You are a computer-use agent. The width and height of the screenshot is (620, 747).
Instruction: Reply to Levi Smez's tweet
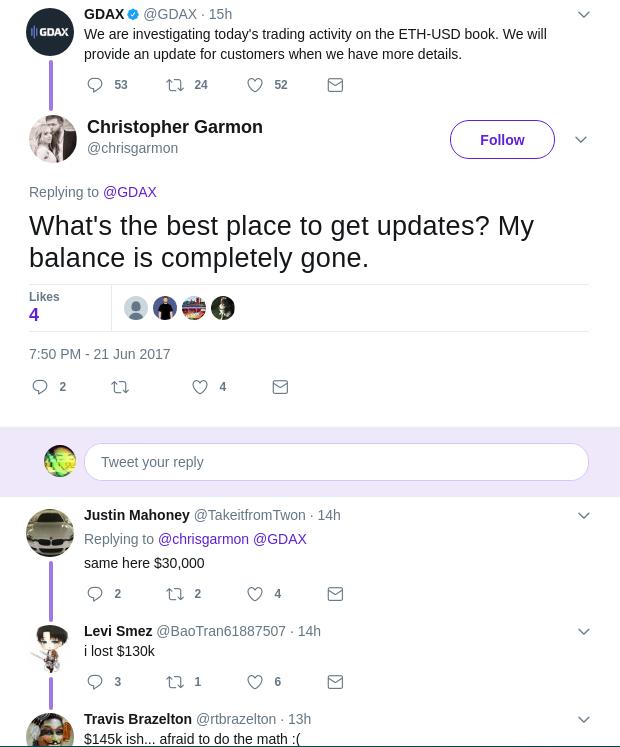tap(96, 682)
